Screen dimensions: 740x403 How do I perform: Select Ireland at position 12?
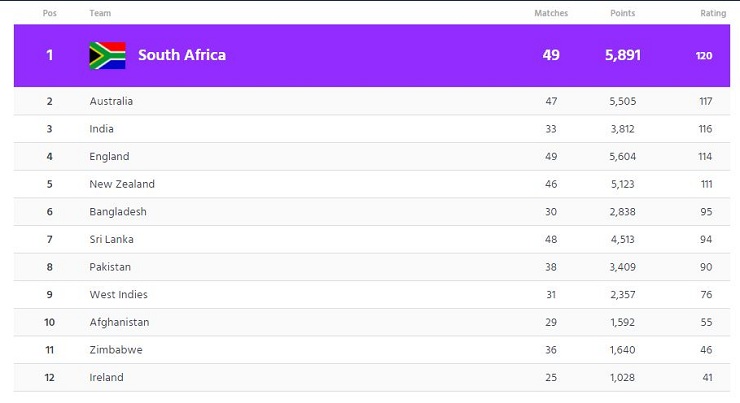point(106,378)
